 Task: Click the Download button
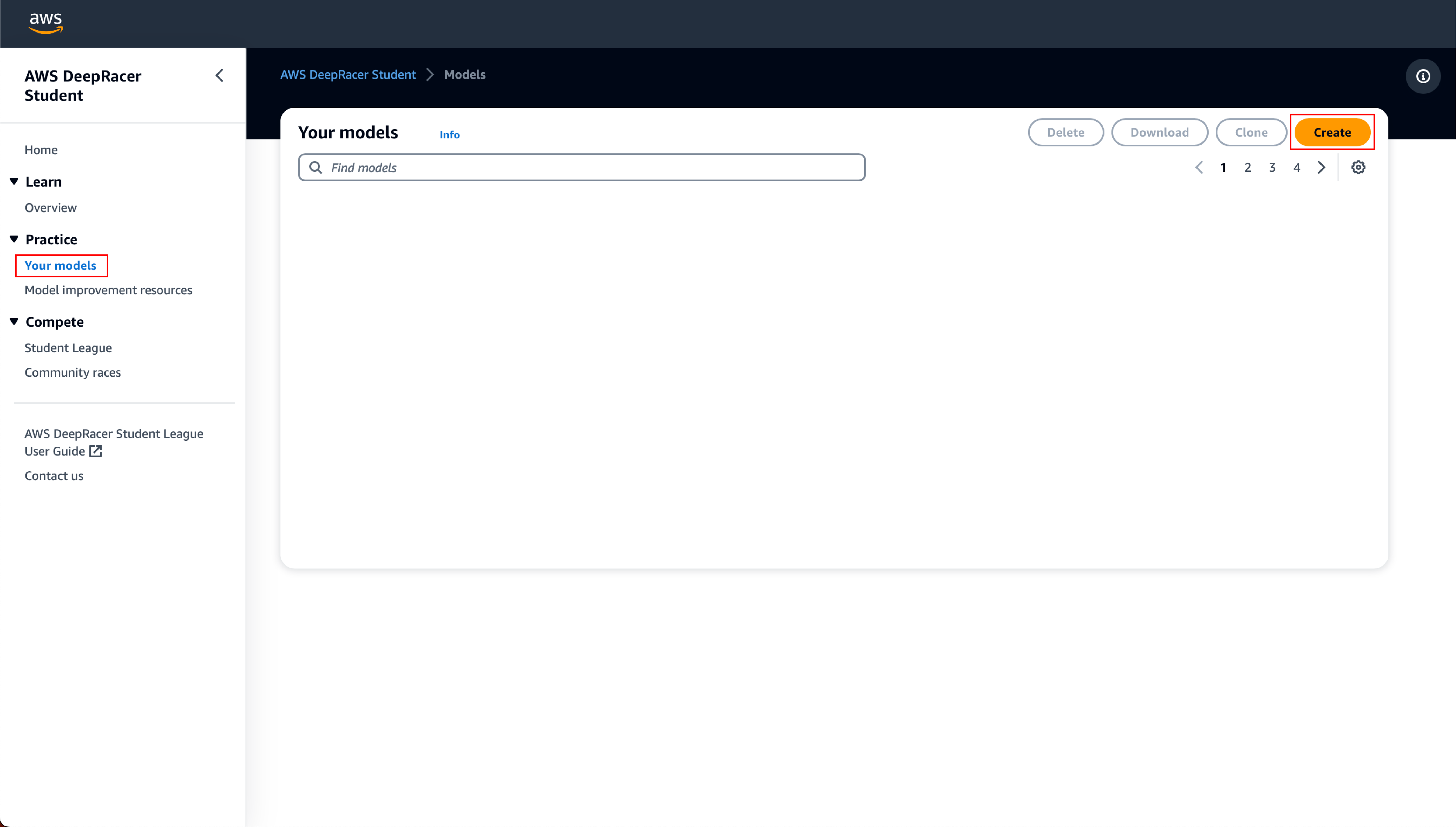point(1160,132)
